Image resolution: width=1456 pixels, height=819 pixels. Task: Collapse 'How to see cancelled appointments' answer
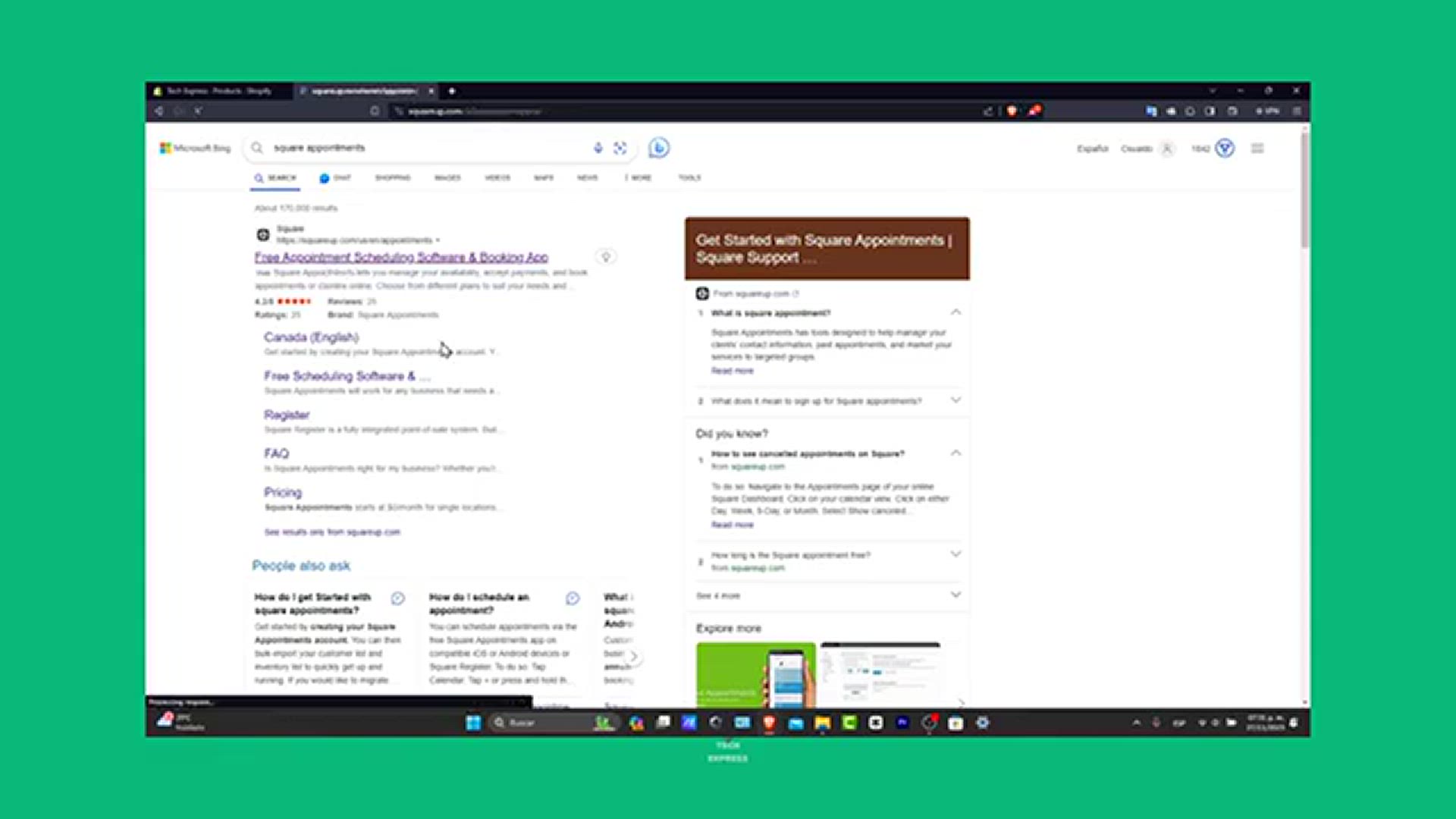pyautogui.click(x=955, y=453)
